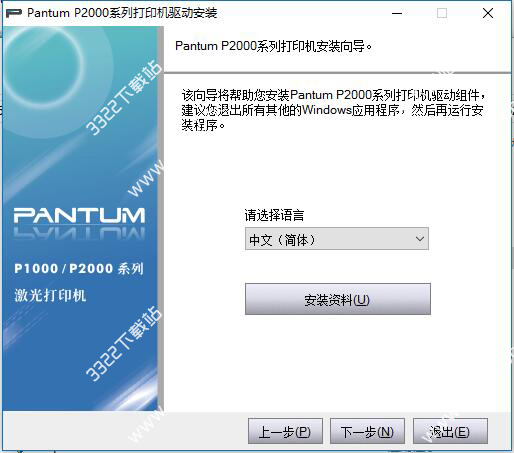Click the circle graphic in the sidebar banner
The image size is (514, 453).
[x=43, y=63]
